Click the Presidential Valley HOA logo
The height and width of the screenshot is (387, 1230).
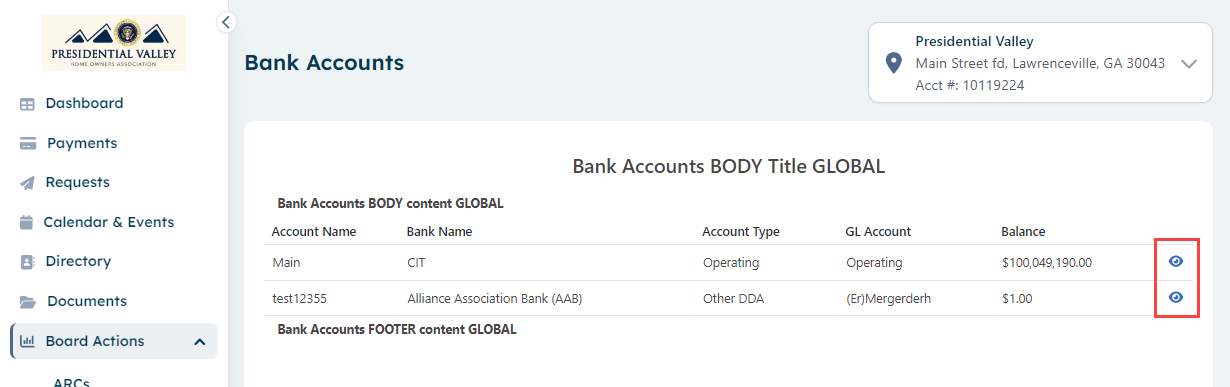click(114, 43)
